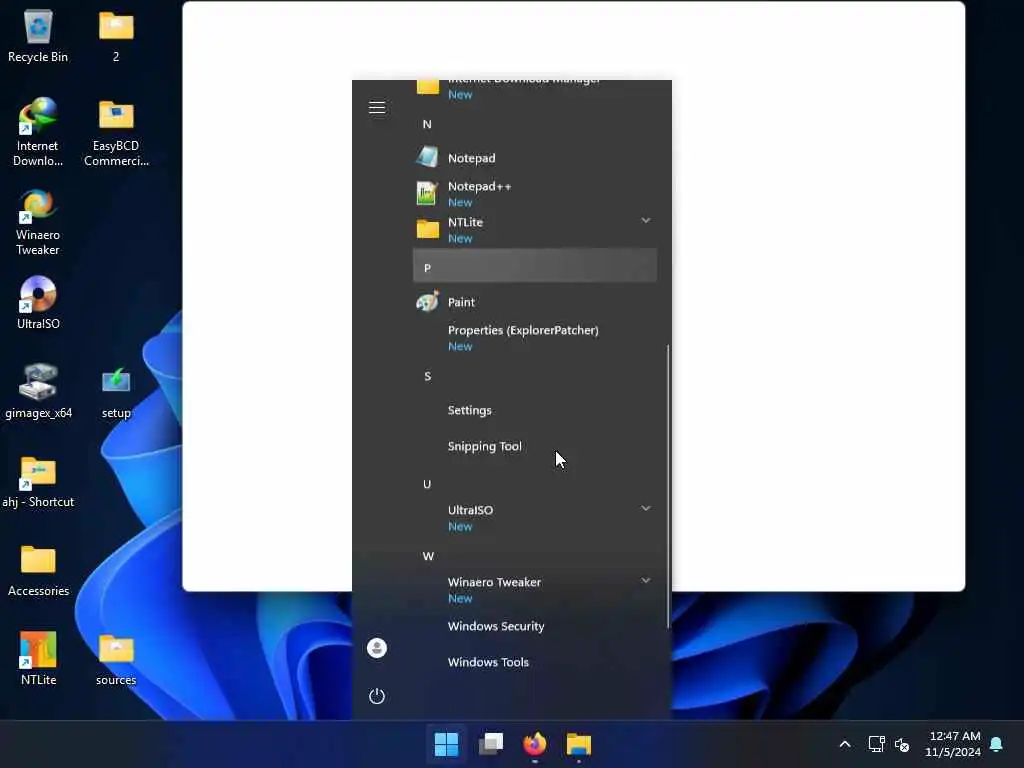Open Recycle Bin on the desktop
Screen dimensions: 1024x768
click(38, 37)
